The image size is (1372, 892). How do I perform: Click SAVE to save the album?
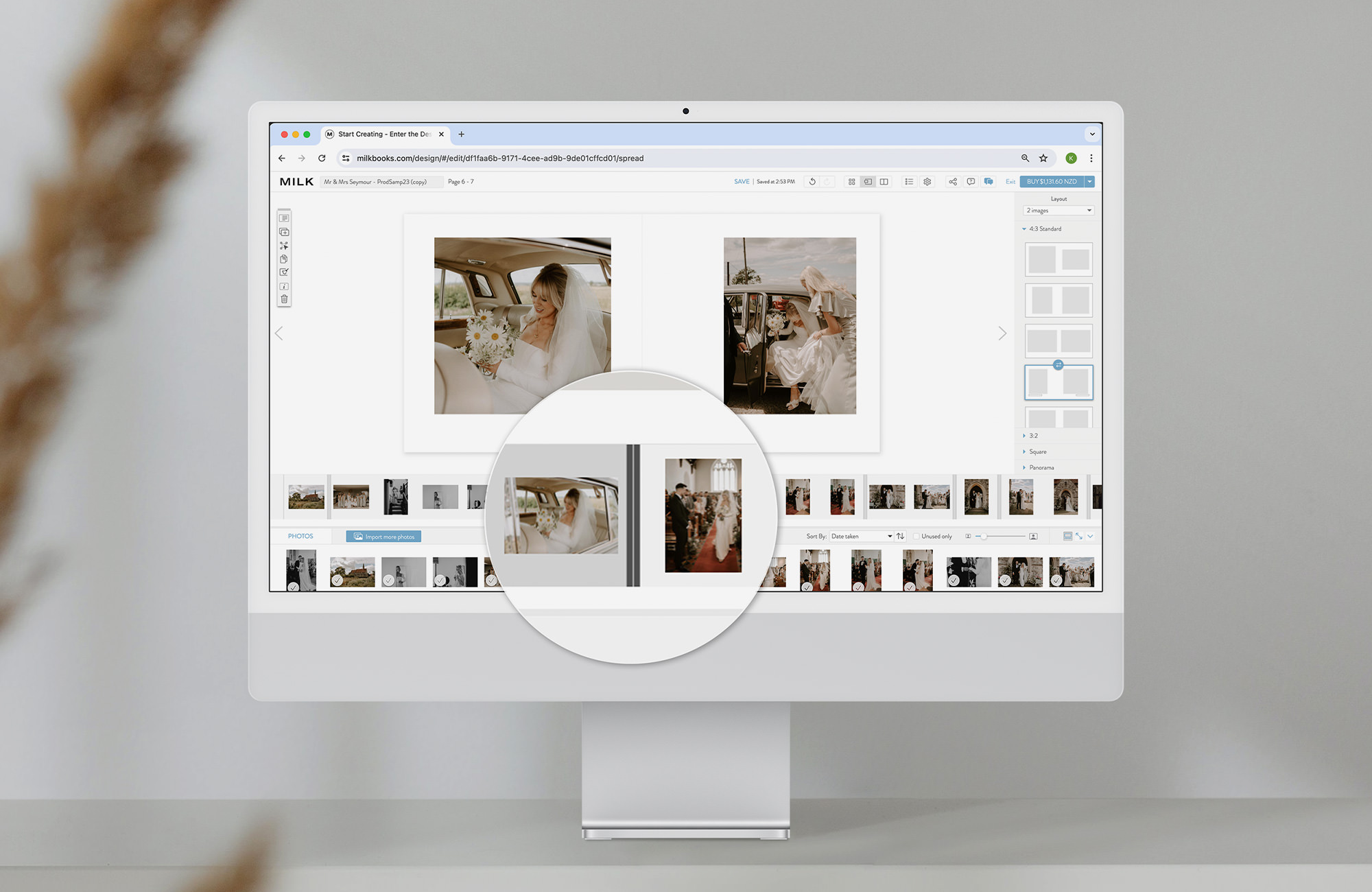coord(742,181)
